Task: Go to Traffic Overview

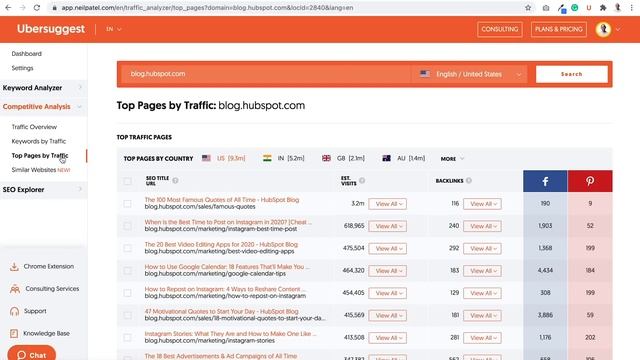Action: pyautogui.click(x=34, y=127)
